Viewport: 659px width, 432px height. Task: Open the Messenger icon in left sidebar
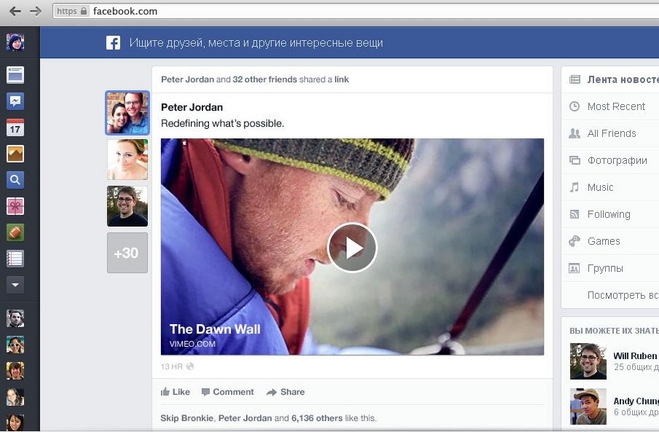point(15,101)
